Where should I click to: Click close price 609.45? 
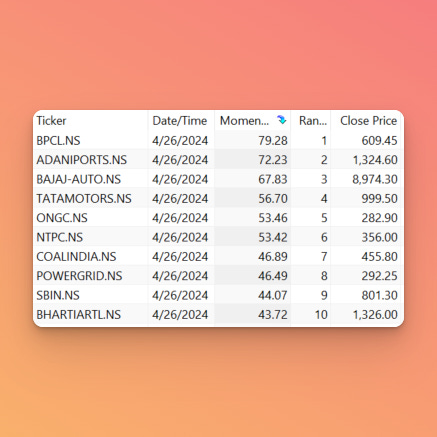[380, 141]
